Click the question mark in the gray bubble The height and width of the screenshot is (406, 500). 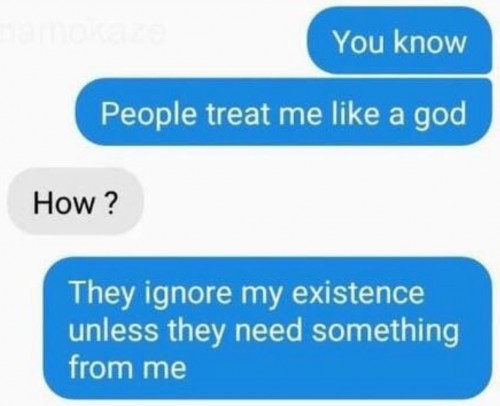111,203
